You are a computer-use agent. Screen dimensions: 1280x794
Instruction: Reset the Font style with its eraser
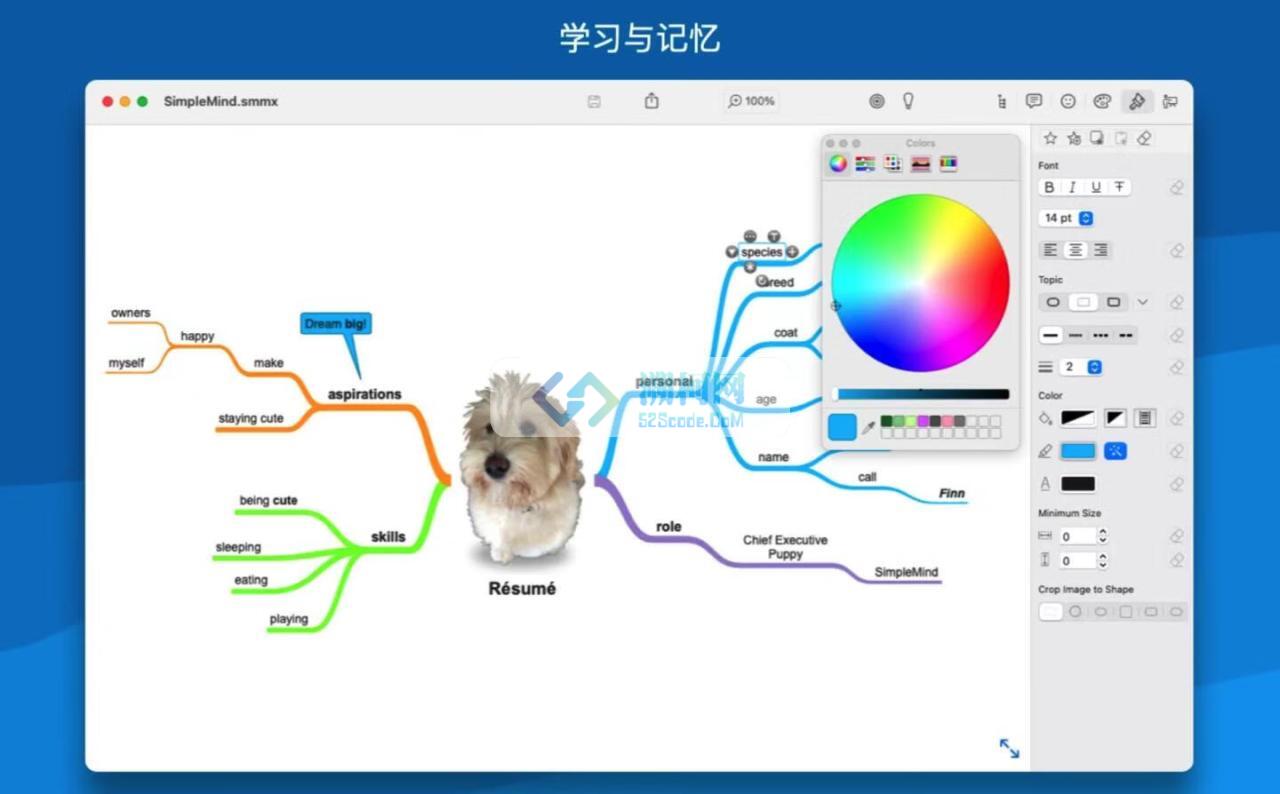pos(1177,187)
